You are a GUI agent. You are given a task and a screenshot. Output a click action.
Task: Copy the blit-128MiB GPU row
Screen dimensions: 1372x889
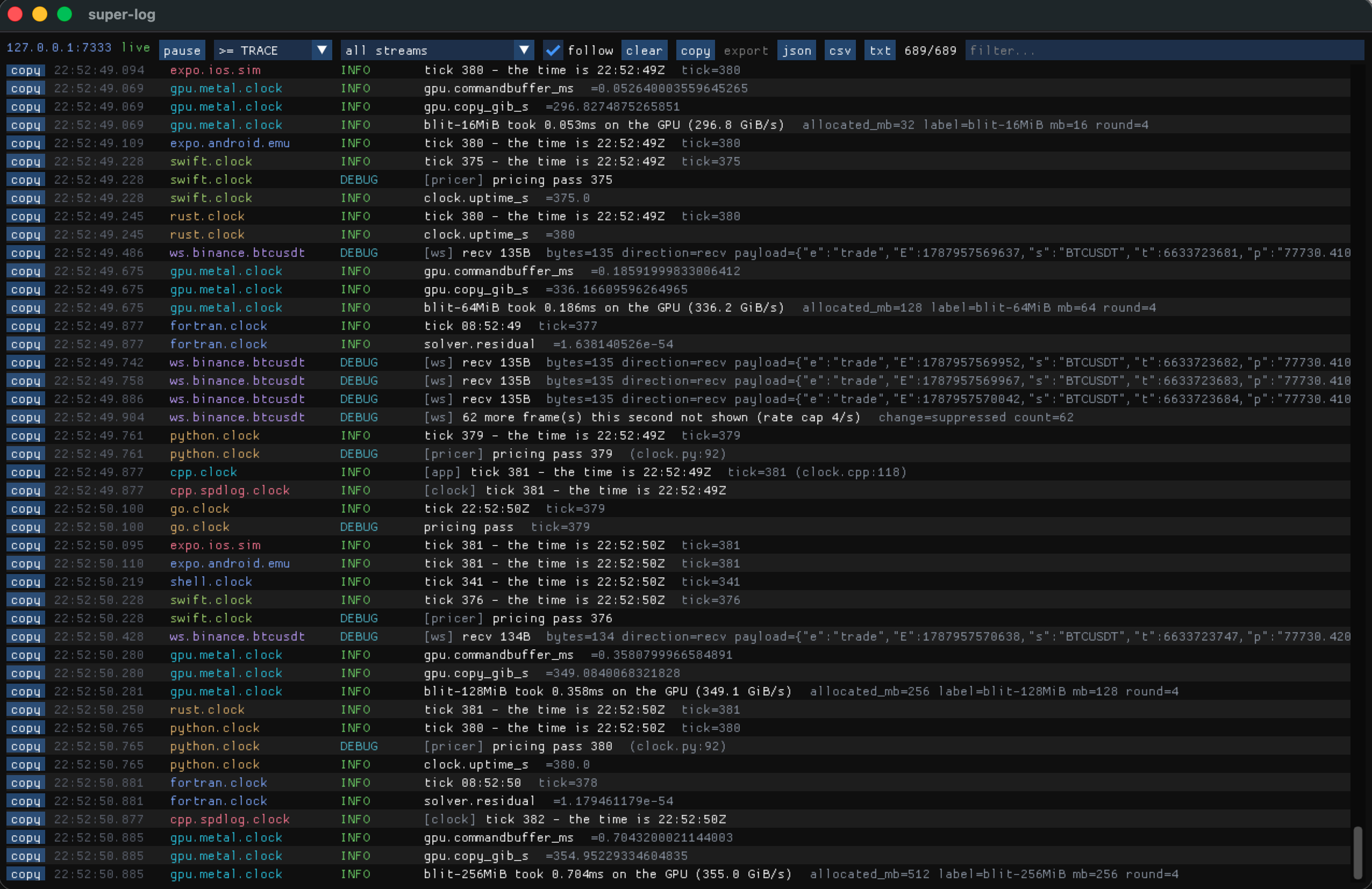25,691
